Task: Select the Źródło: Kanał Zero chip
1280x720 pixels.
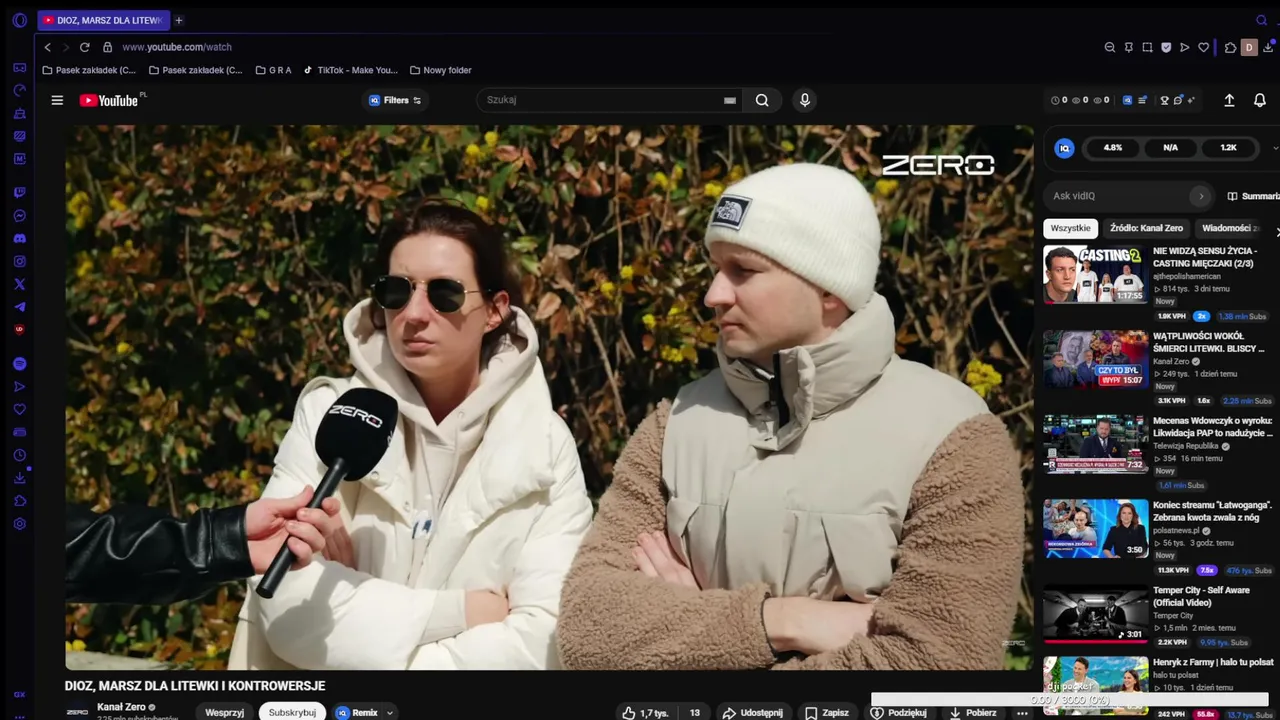Action: coord(1146,228)
